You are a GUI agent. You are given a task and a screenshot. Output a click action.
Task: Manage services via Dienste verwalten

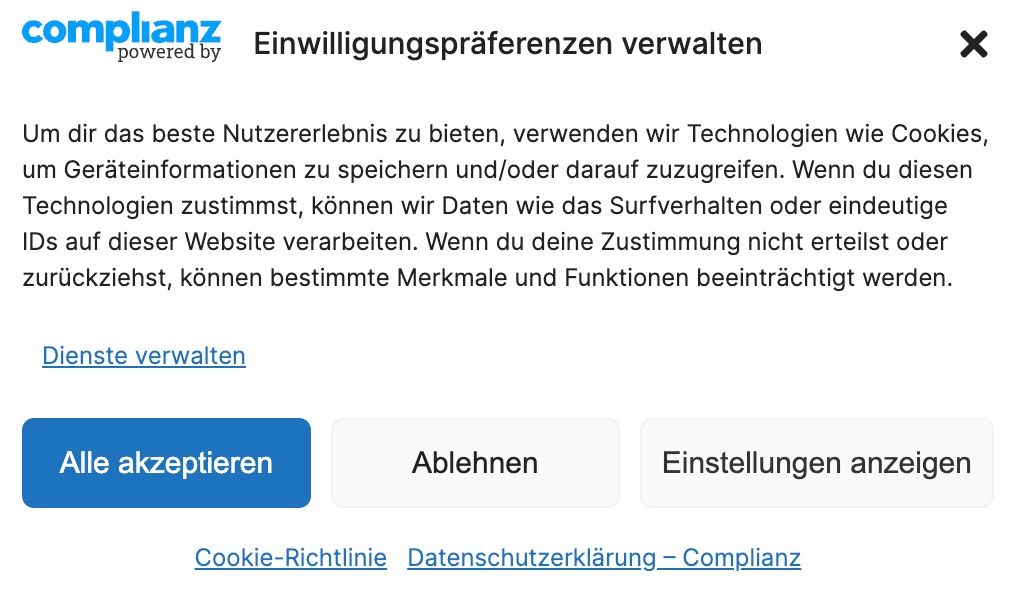click(x=144, y=356)
